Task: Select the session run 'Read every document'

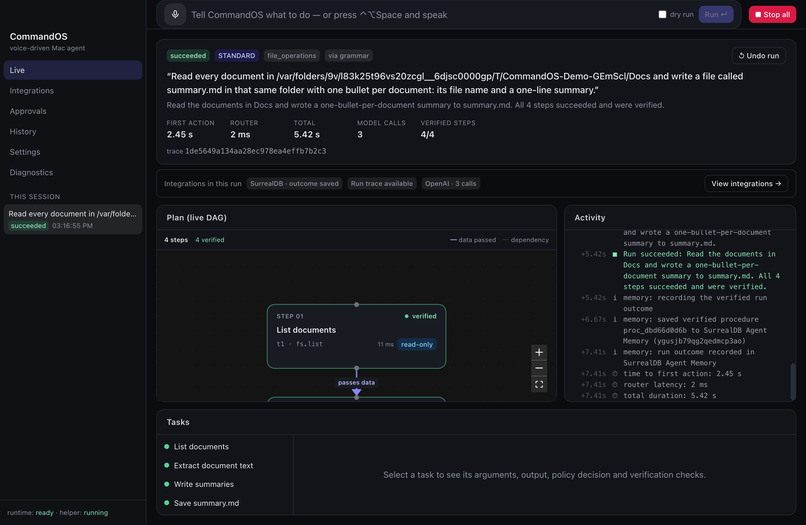Action: tap(72, 220)
